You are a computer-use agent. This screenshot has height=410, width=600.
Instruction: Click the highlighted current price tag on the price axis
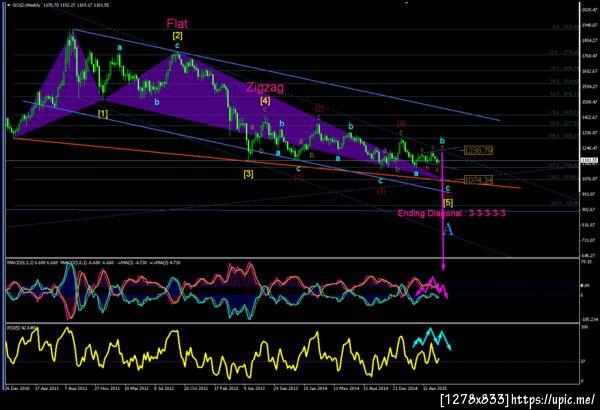[x=589, y=160]
